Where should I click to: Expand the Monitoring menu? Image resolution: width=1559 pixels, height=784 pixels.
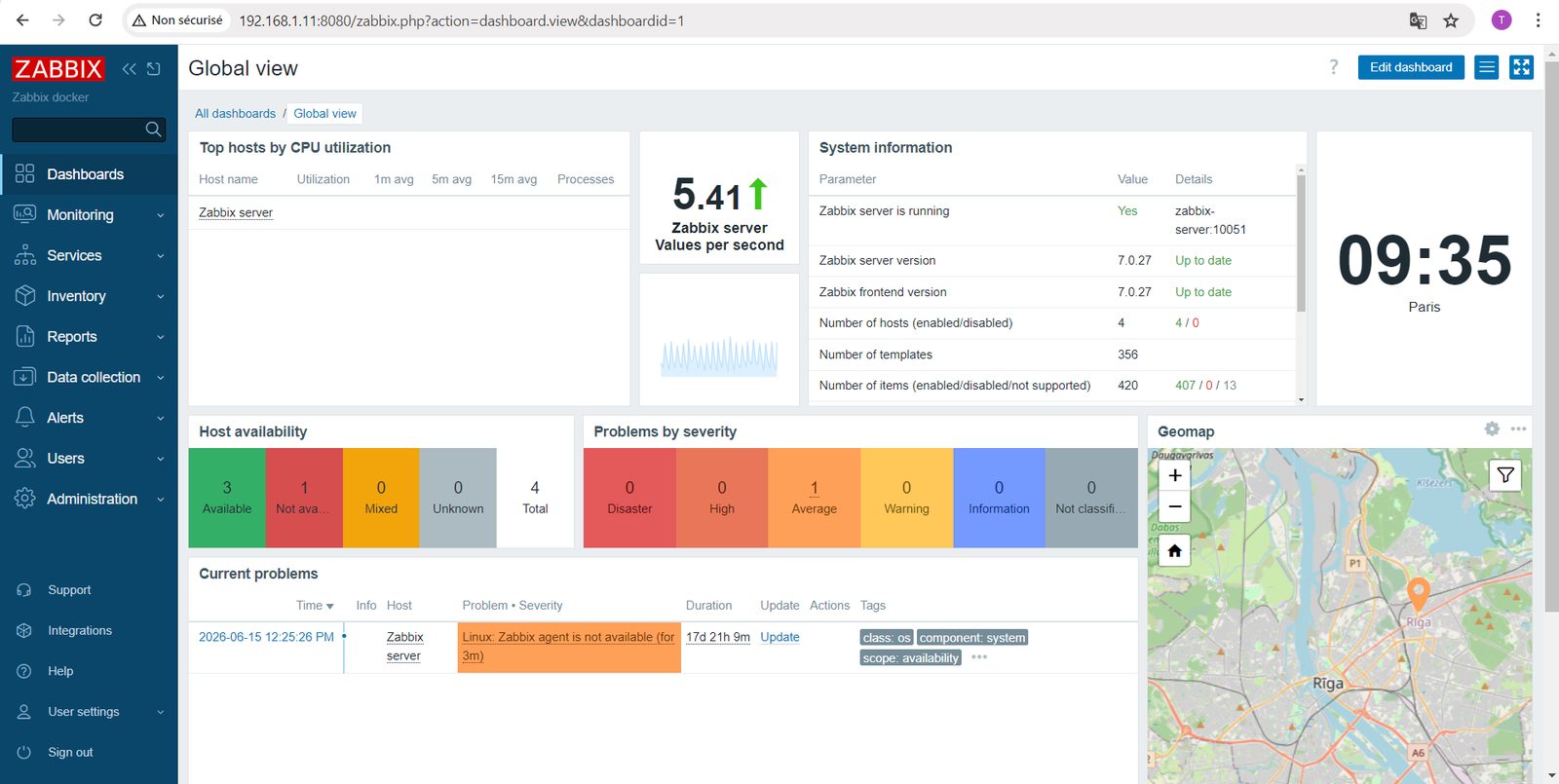click(89, 215)
